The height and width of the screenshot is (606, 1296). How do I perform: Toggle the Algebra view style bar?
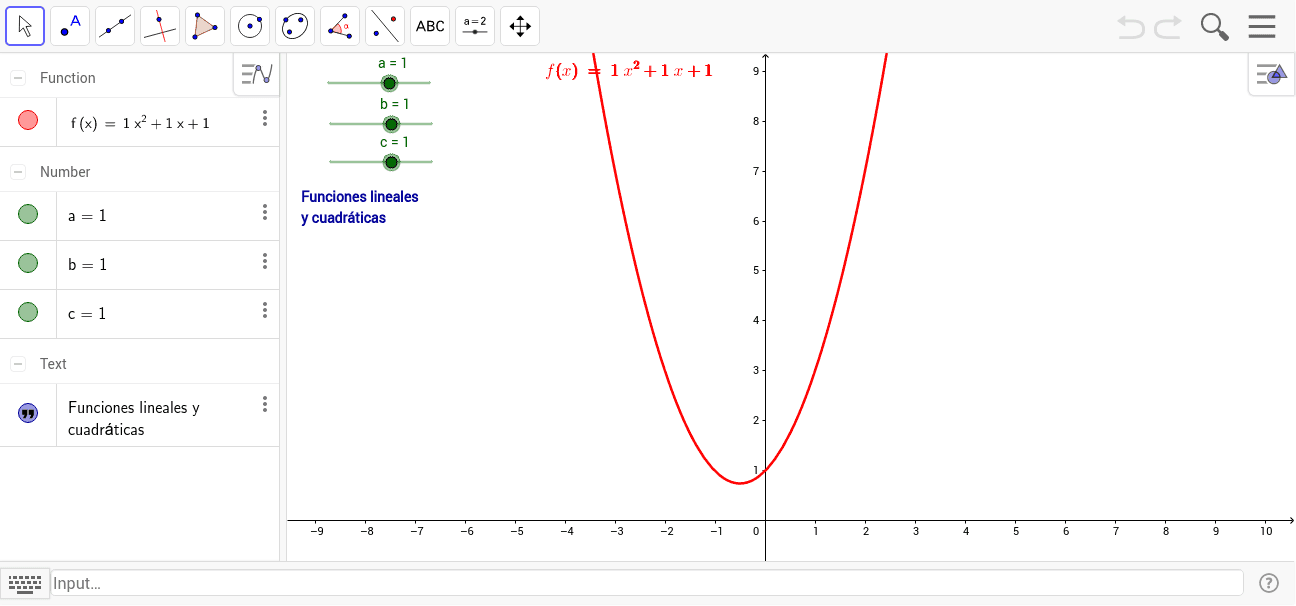(x=257, y=74)
